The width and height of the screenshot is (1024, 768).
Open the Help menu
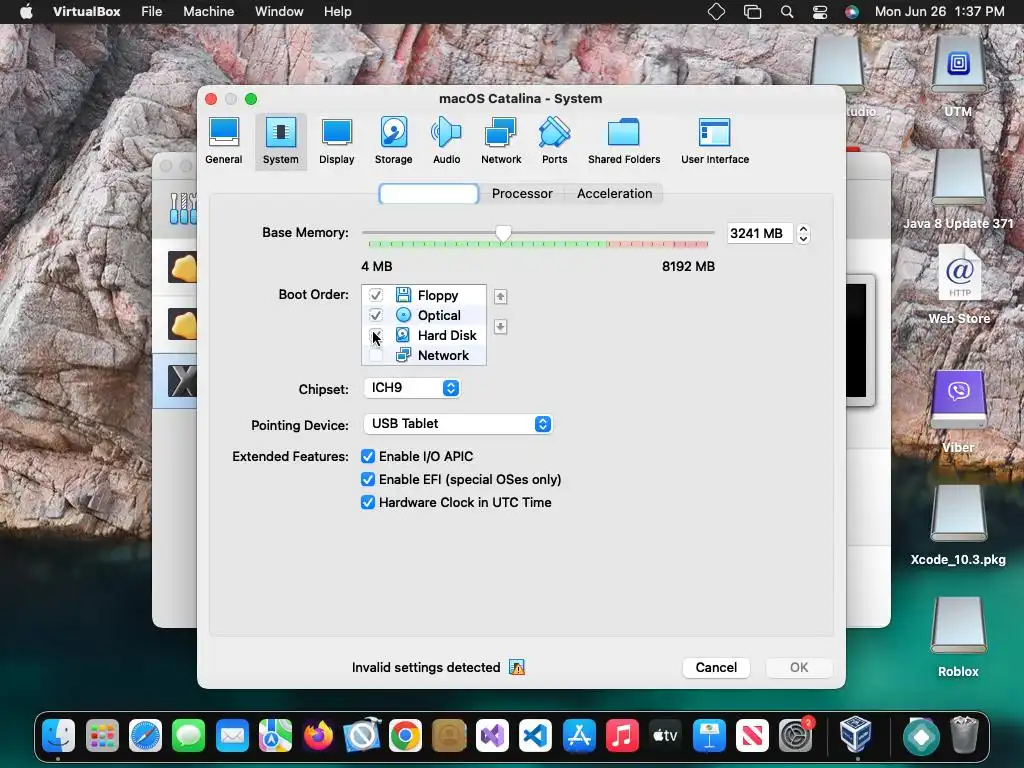click(x=338, y=12)
